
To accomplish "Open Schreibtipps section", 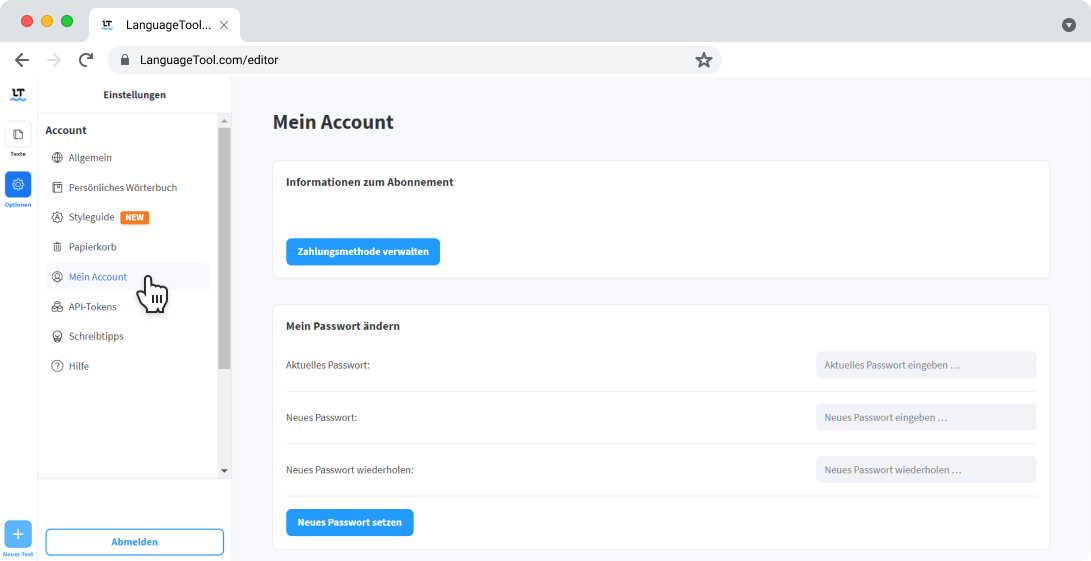I will 127,336.
